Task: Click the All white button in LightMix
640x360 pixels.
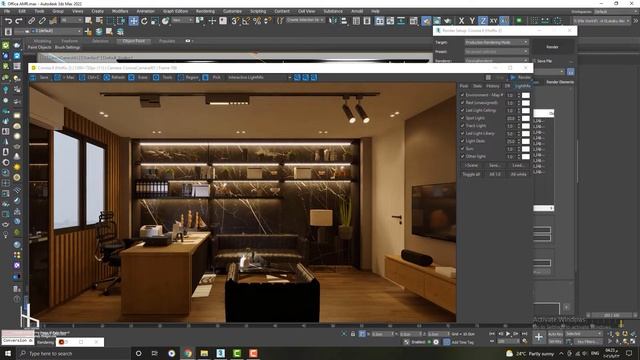Action: (x=518, y=174)
